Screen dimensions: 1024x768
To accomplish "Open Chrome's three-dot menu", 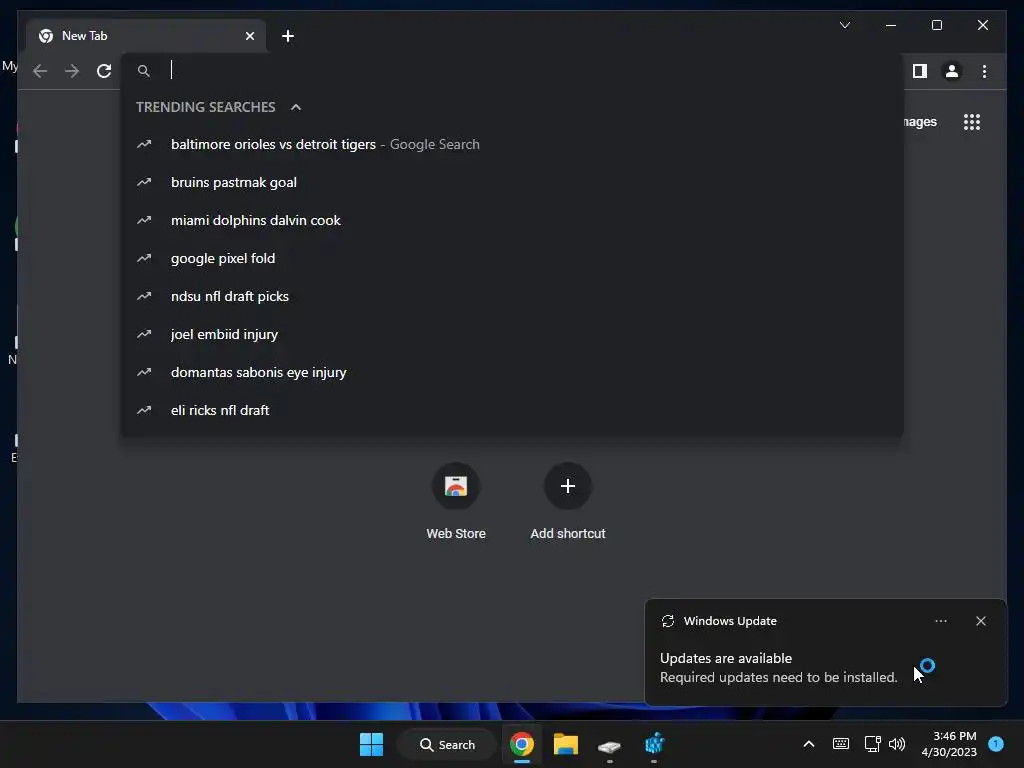I will 984,71.
